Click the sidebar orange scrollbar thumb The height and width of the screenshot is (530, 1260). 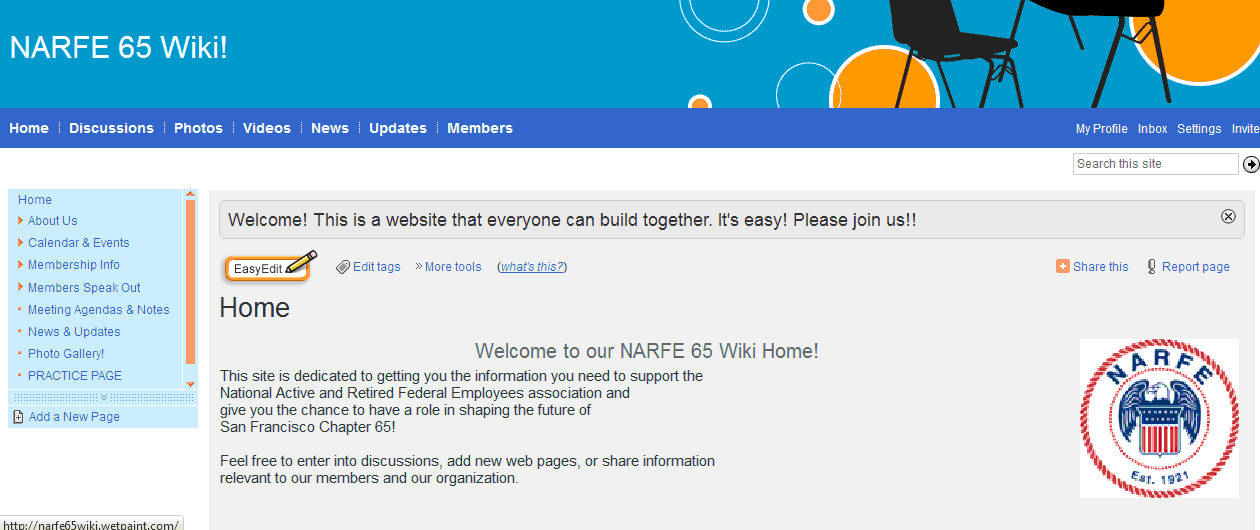[x=190, y=283]
